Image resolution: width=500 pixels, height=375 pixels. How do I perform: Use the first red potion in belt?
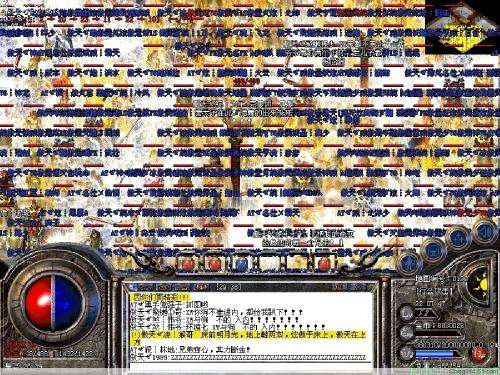pos(187,265)
